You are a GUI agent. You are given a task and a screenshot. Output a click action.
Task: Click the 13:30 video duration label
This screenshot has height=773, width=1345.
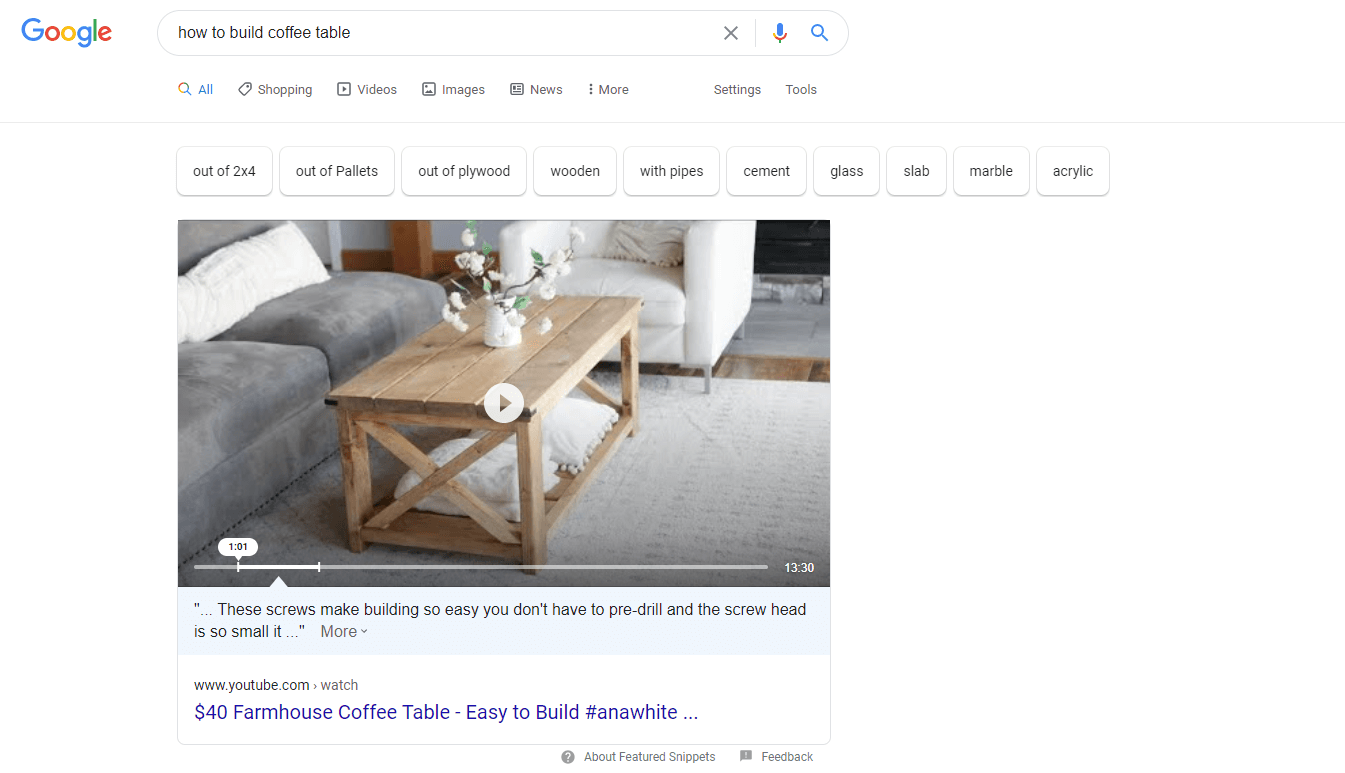tap(799, 568)
